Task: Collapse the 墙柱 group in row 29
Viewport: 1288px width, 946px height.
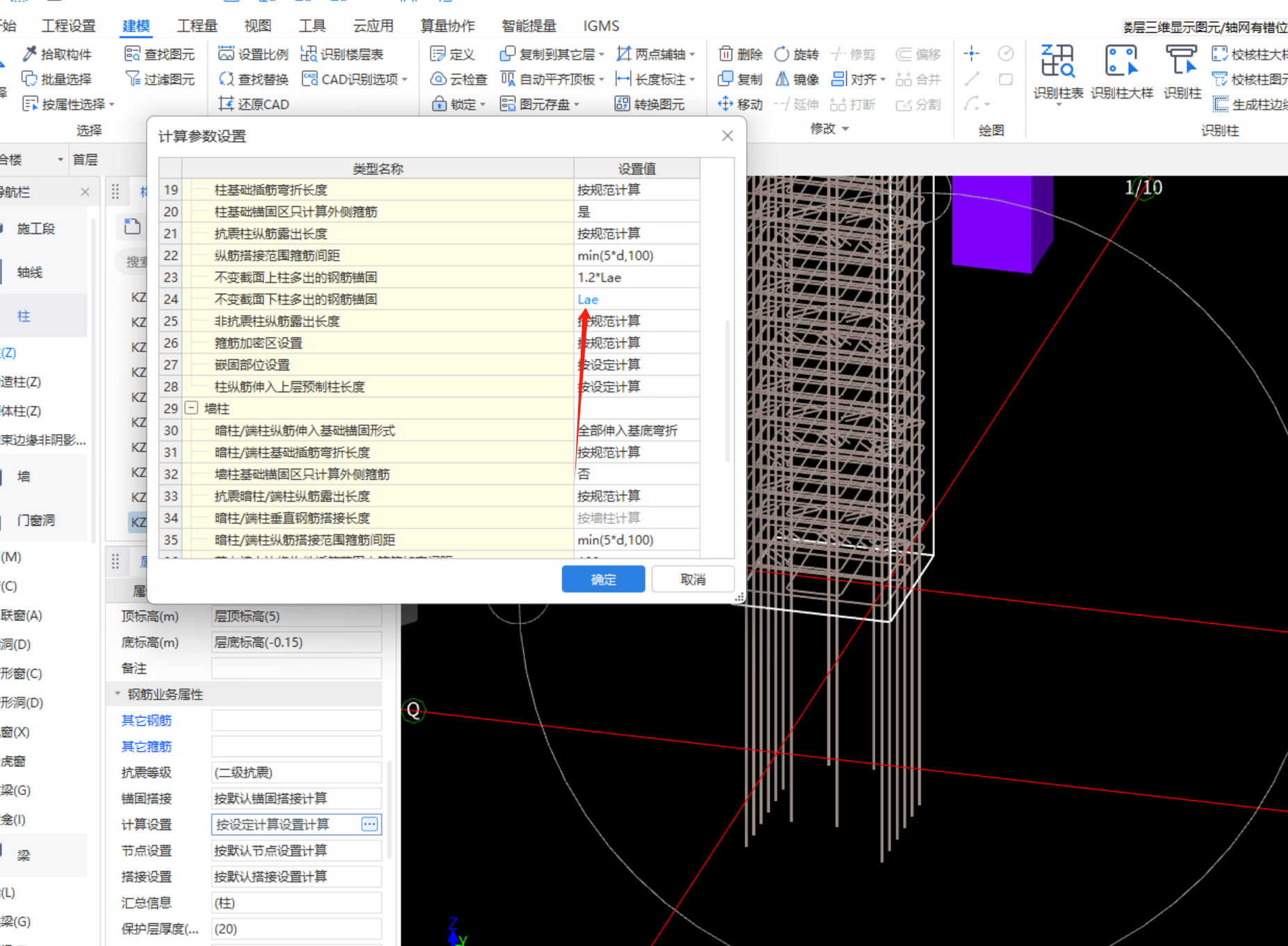Action: click(192, 408)
